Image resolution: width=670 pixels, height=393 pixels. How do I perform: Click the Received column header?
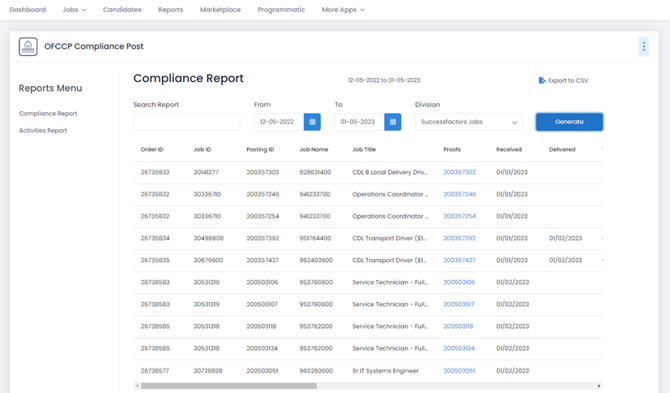pyautogui.click(x=509, y=149)
